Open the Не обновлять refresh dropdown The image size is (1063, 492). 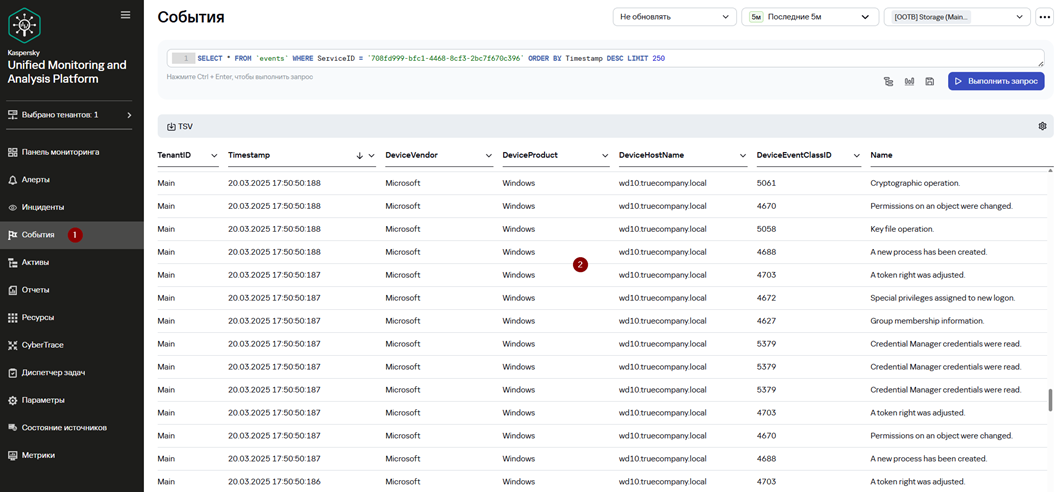[x=675, y=17]
